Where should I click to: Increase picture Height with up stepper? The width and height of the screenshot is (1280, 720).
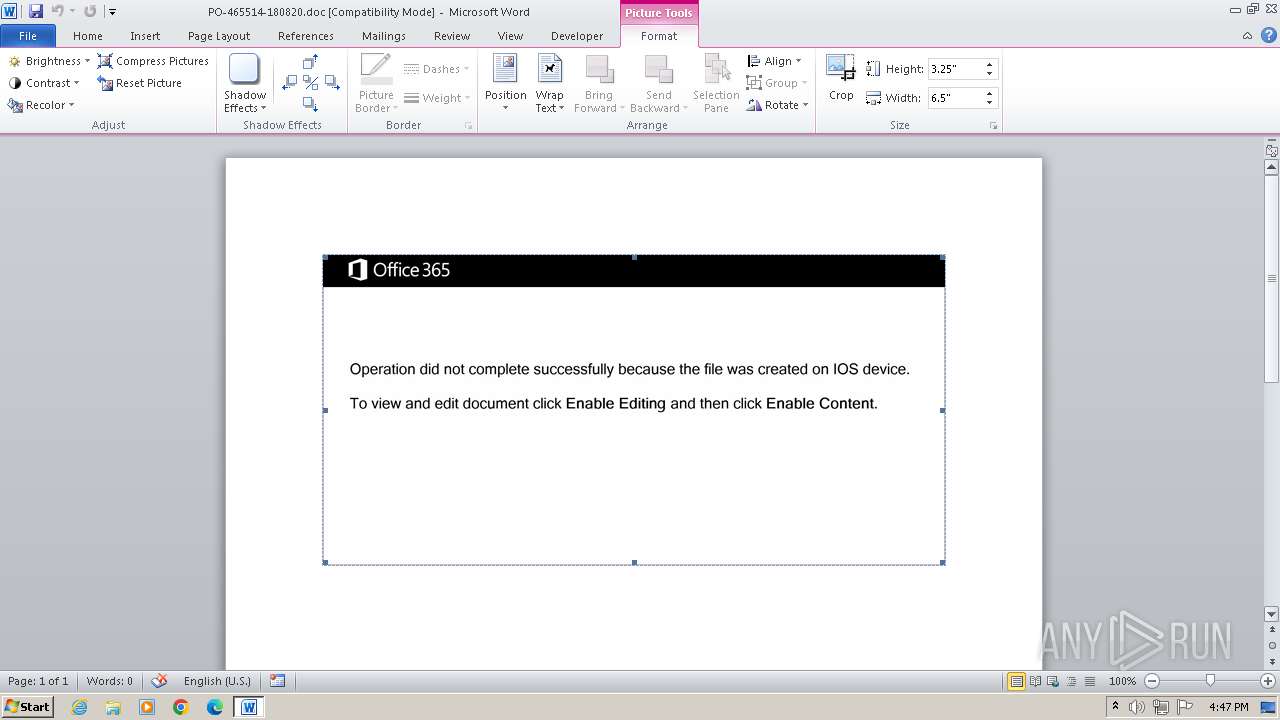990,65
